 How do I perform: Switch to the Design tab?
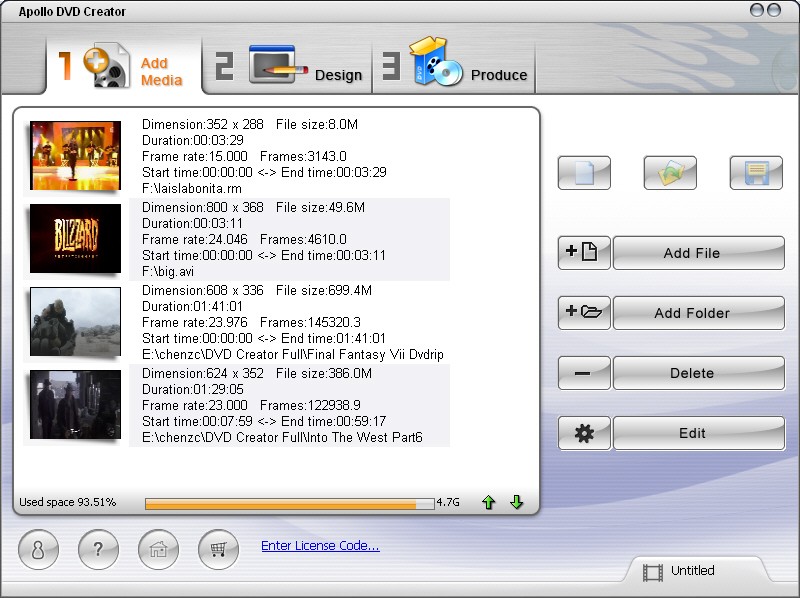pyautogui.click(x=290, y=68)
